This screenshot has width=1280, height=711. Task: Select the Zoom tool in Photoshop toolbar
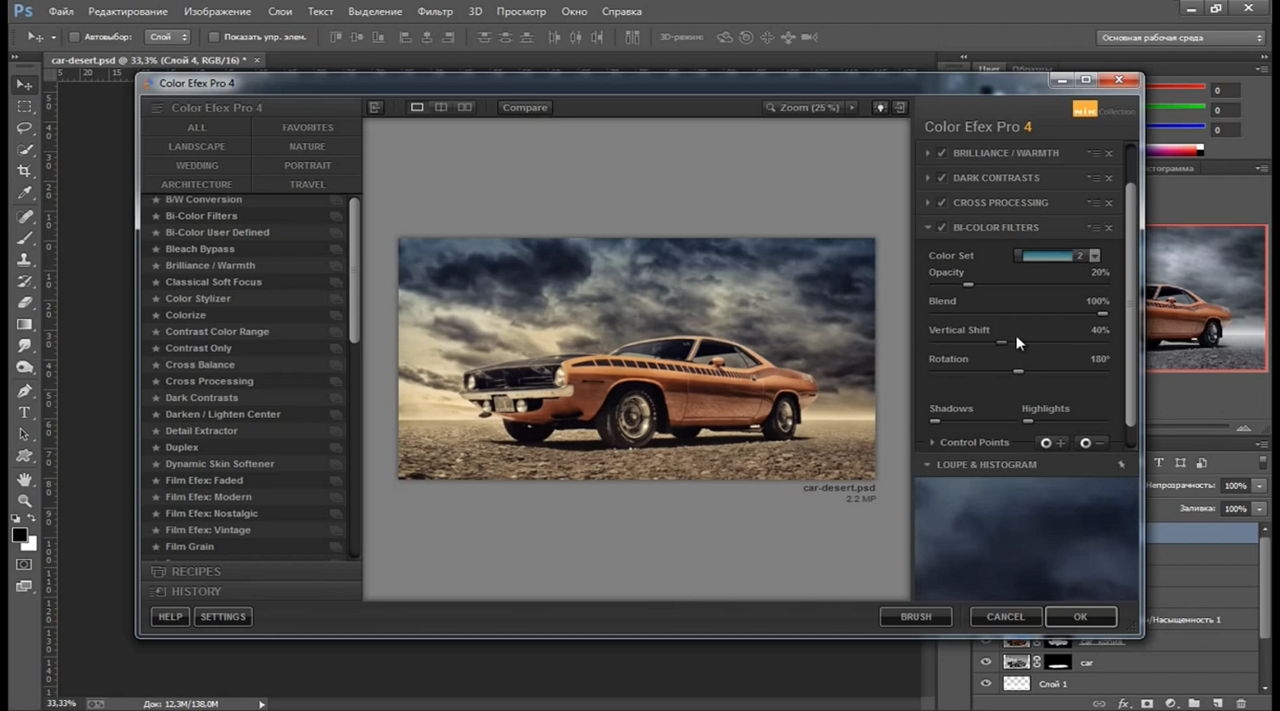pos(25,500)
